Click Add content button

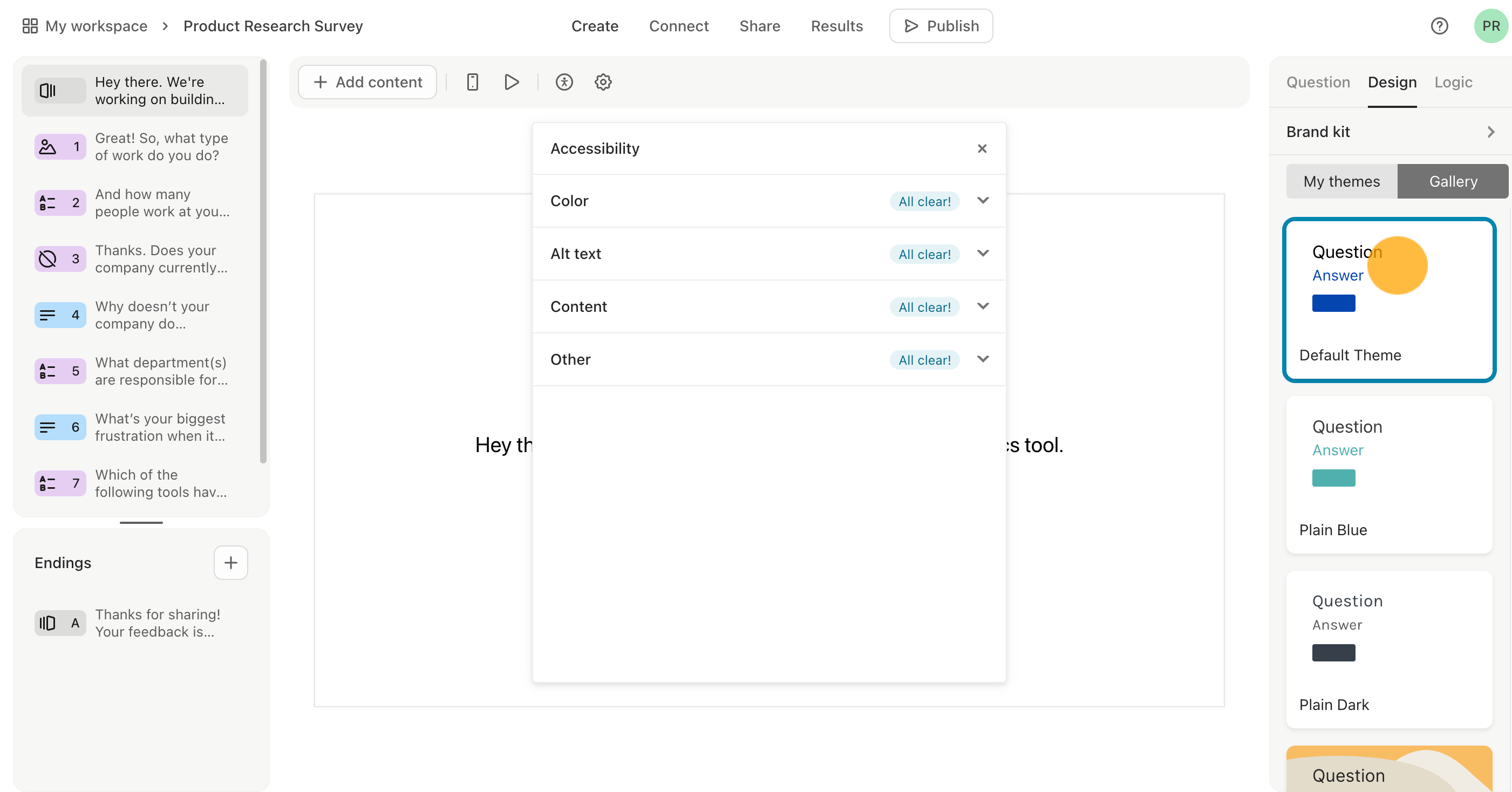tap(367, 82)
